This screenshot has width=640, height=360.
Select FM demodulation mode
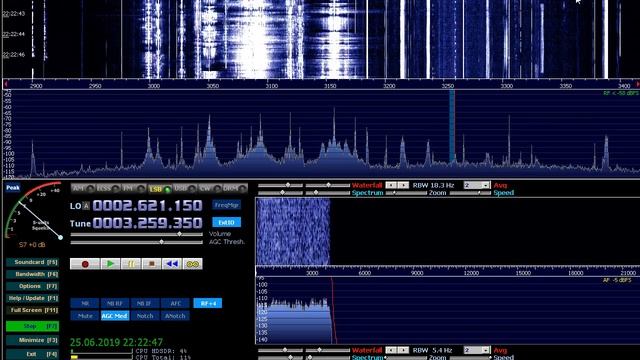pos(134,189)
